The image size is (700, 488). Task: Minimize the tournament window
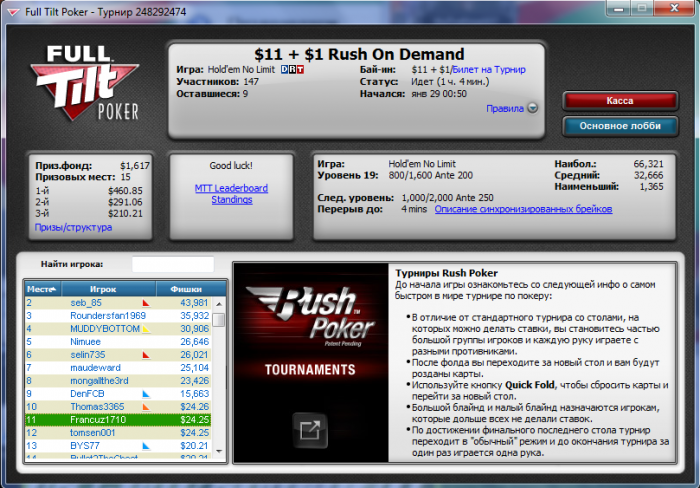pos(618,8)
